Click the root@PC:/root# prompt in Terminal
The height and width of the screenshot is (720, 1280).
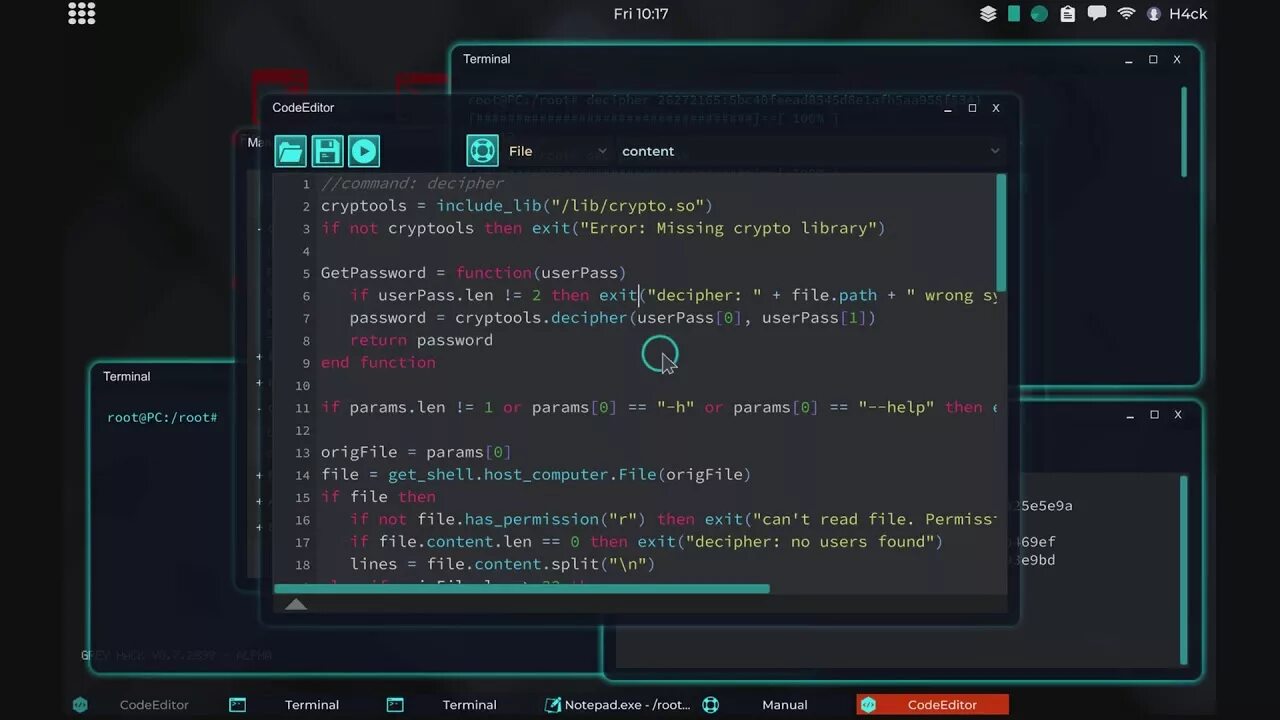click(x=162, y=417)
